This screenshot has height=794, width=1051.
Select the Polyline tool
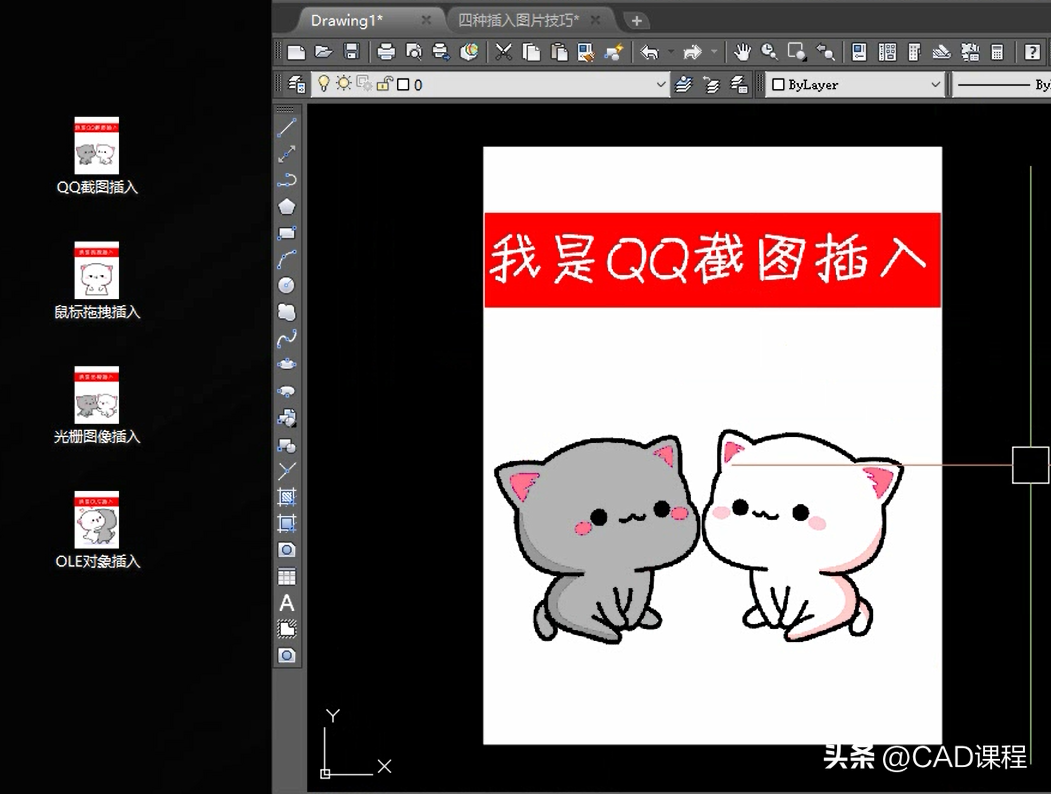tap(286, 180)
